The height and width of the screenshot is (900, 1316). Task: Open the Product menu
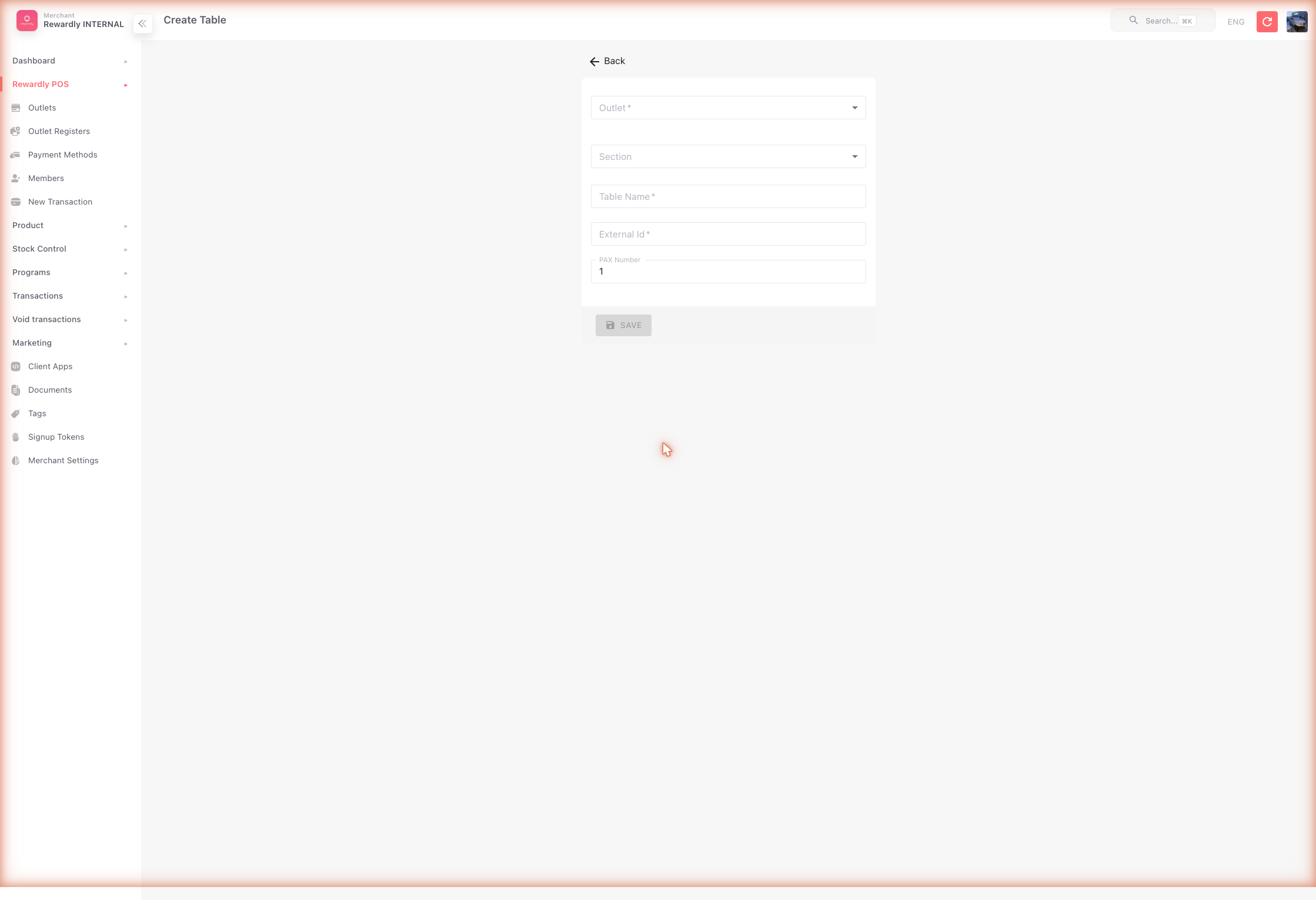pyautogui.click(x=28, y=225)
